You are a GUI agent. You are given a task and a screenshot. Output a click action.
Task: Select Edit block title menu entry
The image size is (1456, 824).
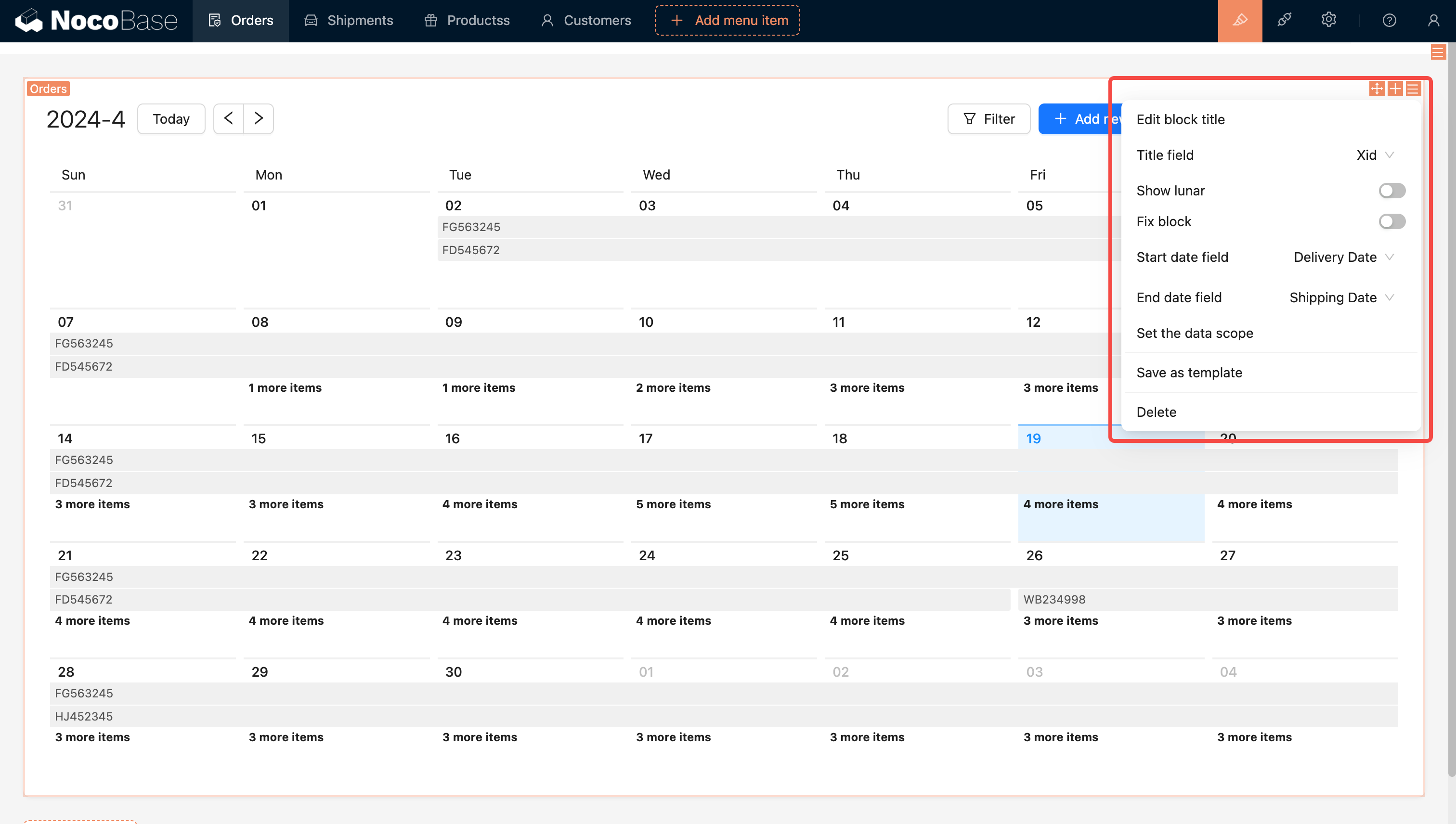(x=1180, y=119)
